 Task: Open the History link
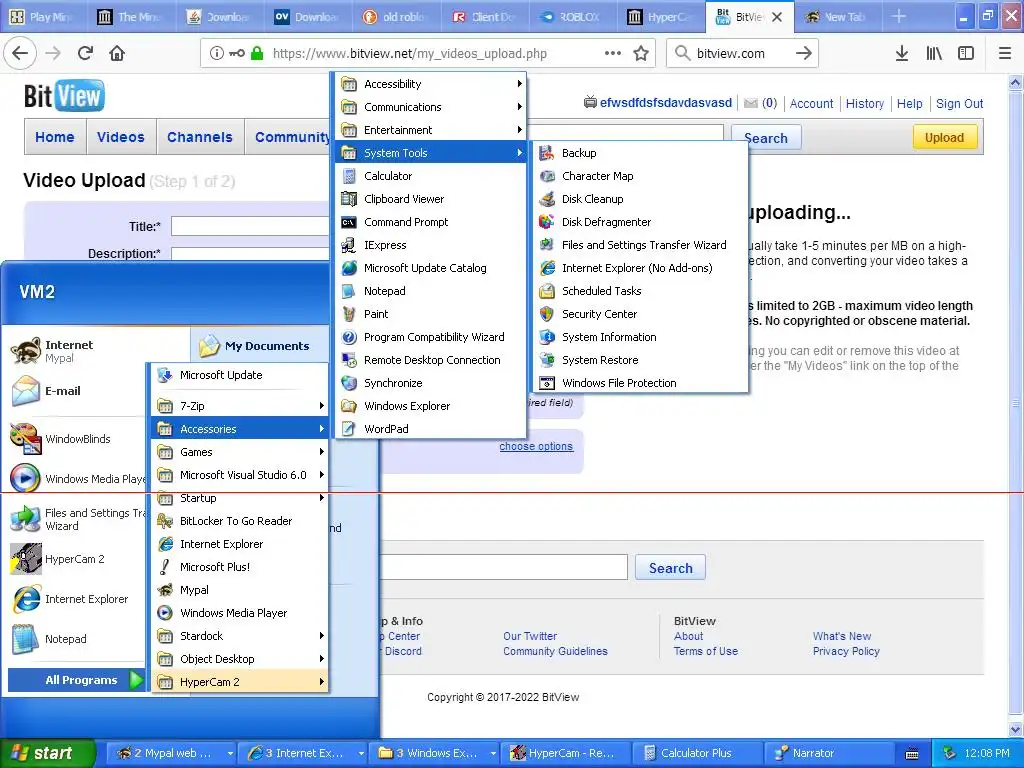pos(865,103)
